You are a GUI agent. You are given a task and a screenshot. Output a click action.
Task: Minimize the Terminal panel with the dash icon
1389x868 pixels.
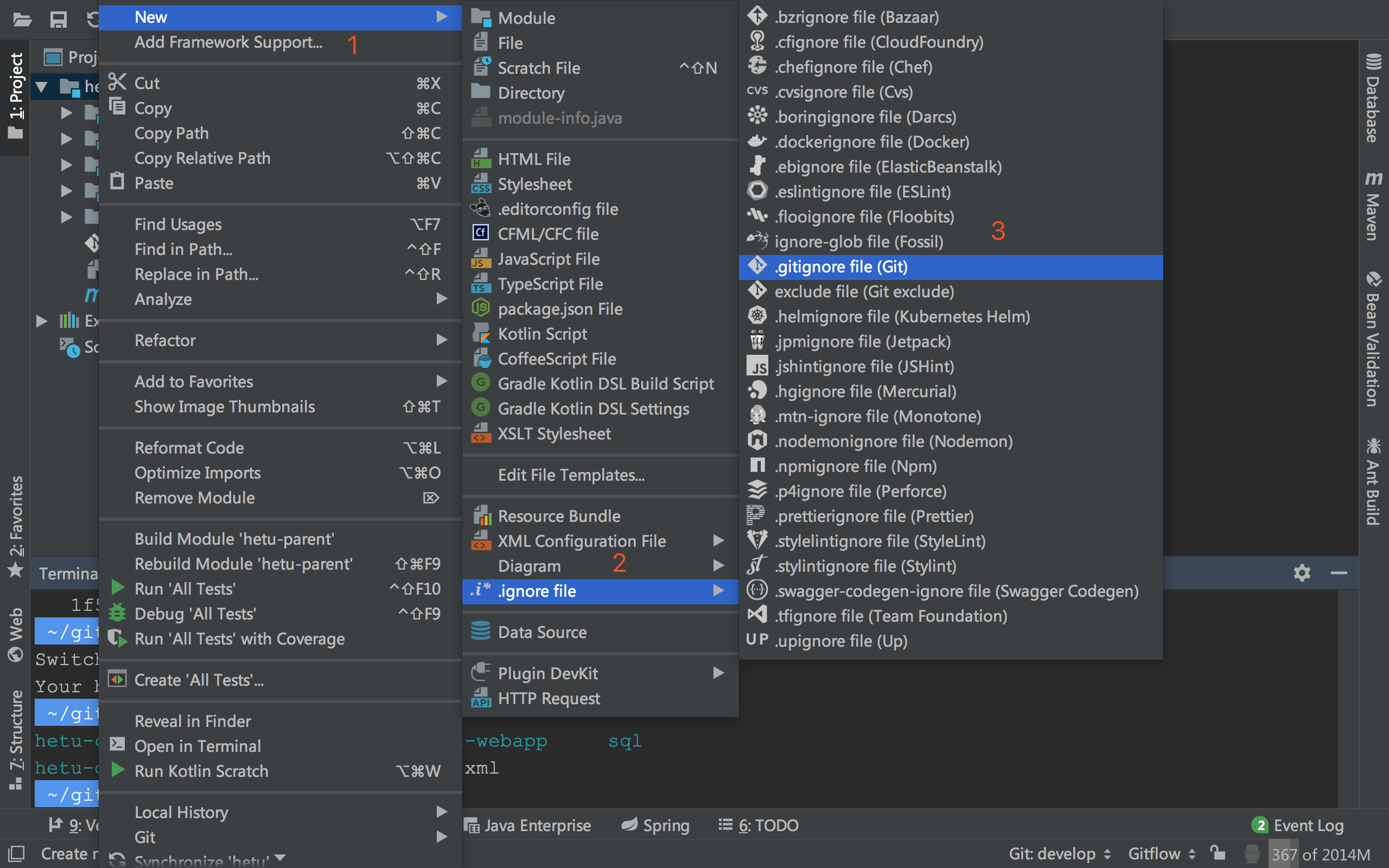point(1339,572)
